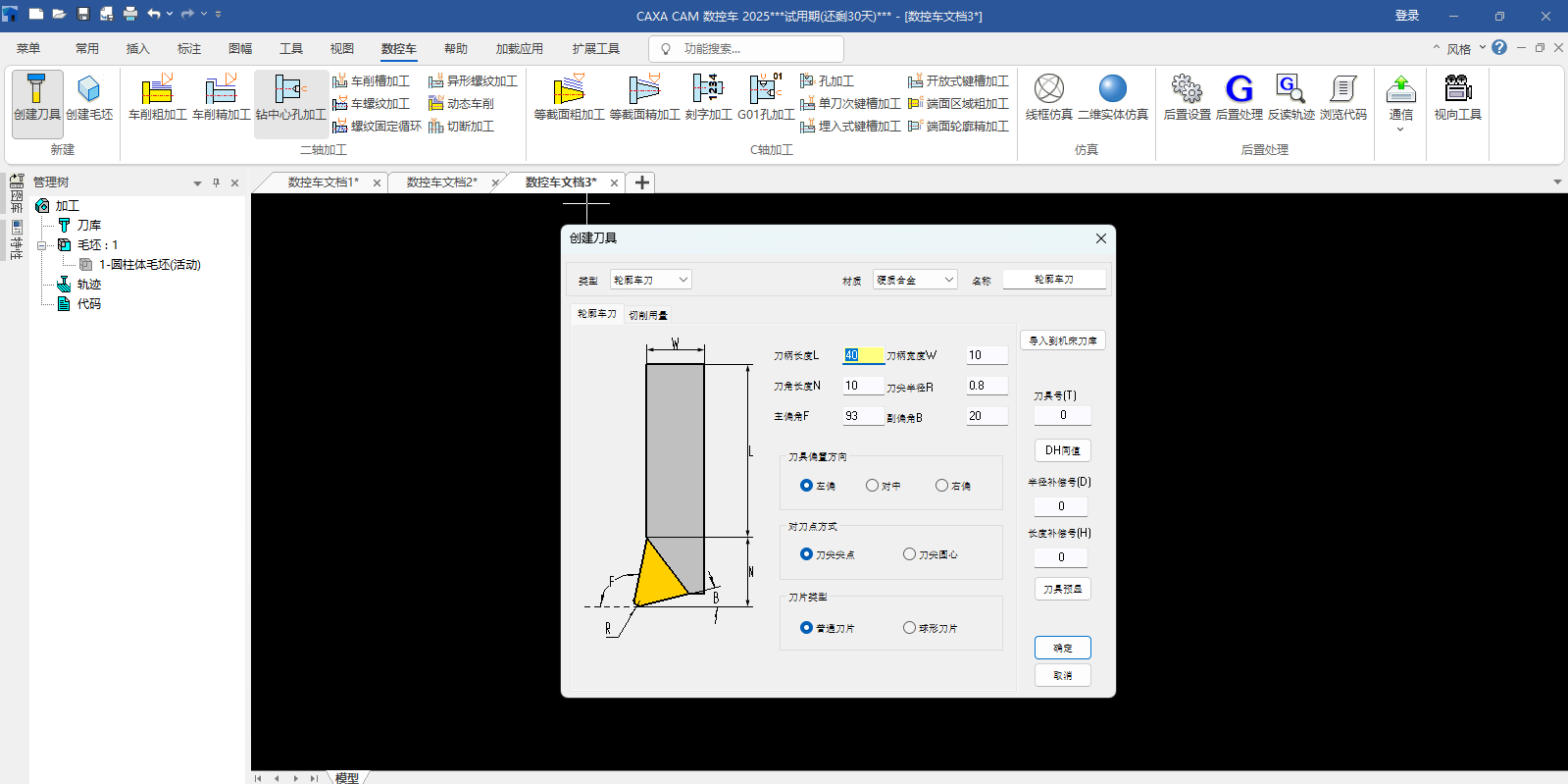Collapse the ribbon with the caret

1437,47
